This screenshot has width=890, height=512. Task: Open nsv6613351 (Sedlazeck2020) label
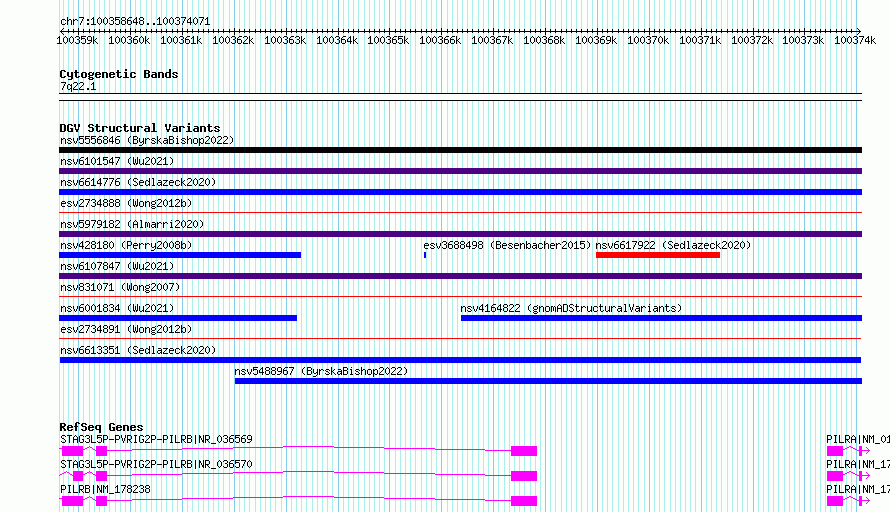138,350
